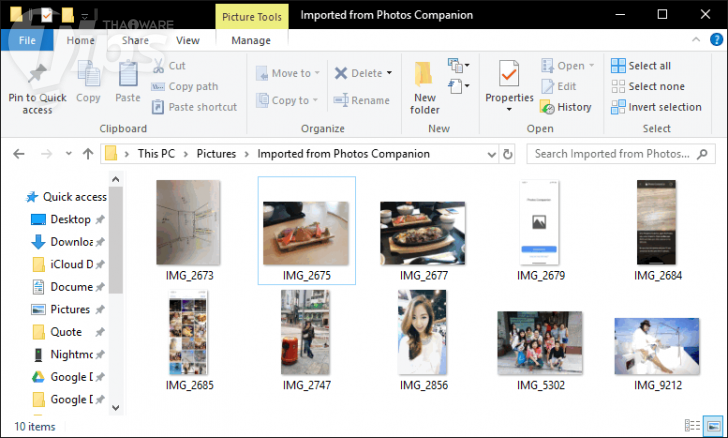The width and height of the screenshot is (728, 438).
Task: Open Customize Quick Access Toolbar dropdown
Action: coord(84,16)
